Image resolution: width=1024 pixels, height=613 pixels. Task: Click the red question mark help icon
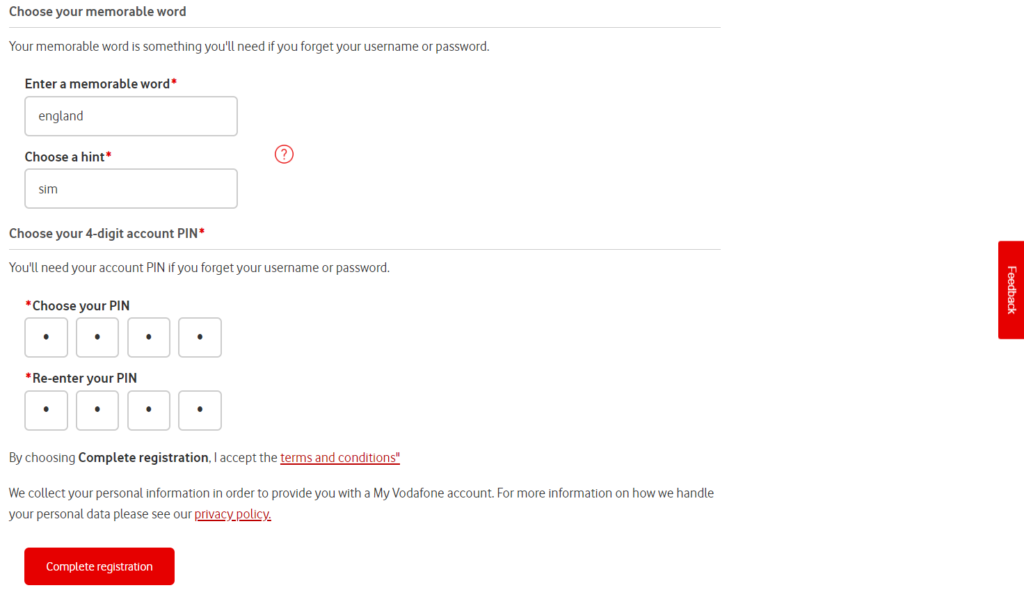pyautogui.click(x=284, y=154)
